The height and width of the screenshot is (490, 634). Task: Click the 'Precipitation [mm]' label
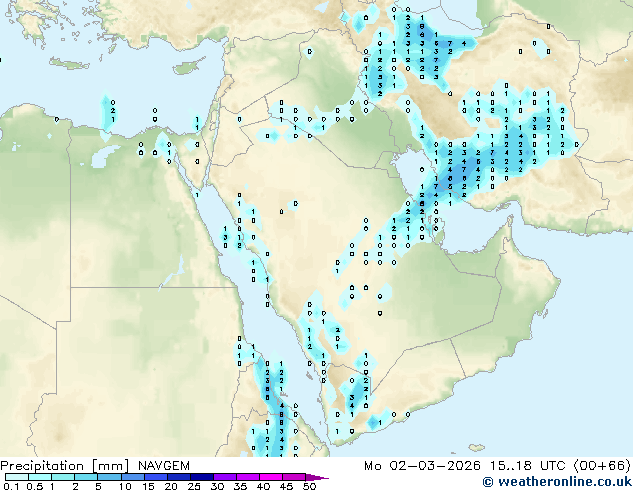pyautogui.click(x=65, y=466)
